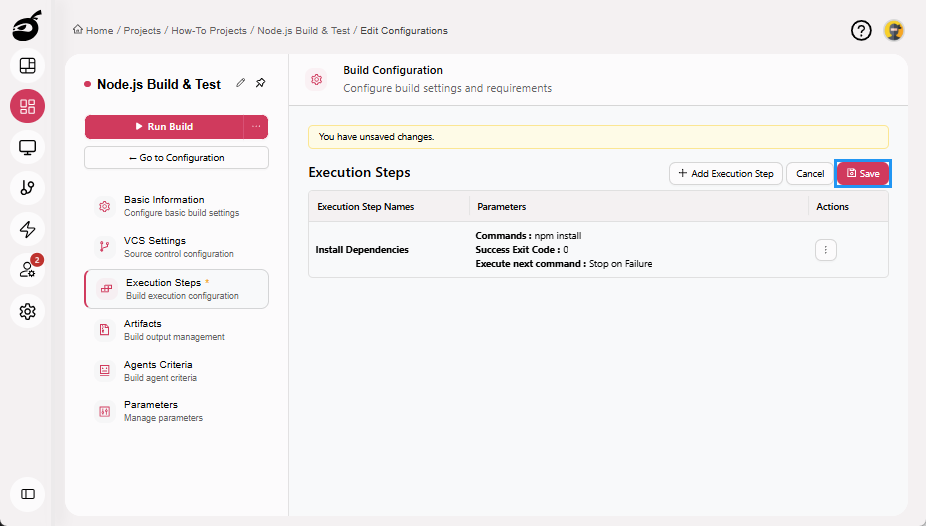Open Run Build more options dropdown

pos(256,126)
